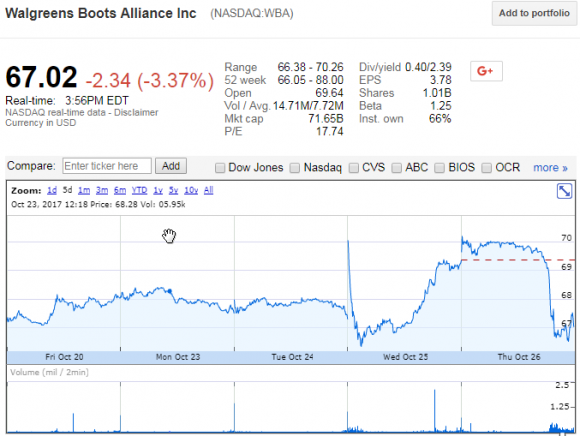Expand the chart to full size

[x=564, y=191]
